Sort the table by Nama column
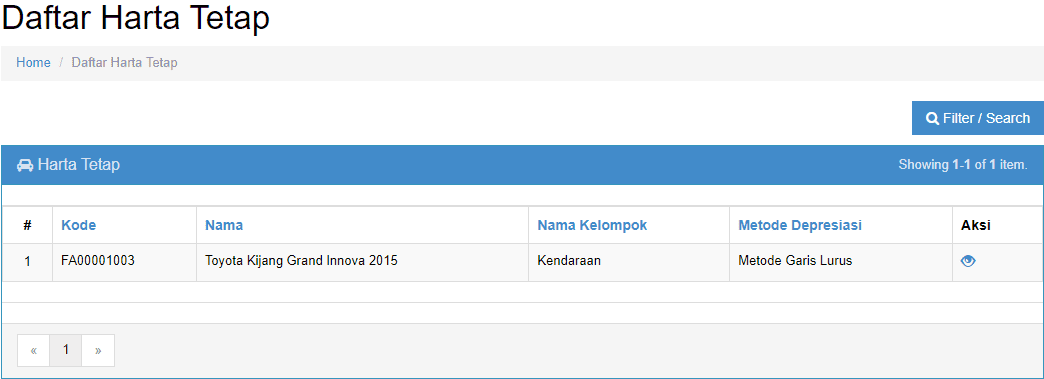This screenshot has height=379, width=1044. (224, 225)
